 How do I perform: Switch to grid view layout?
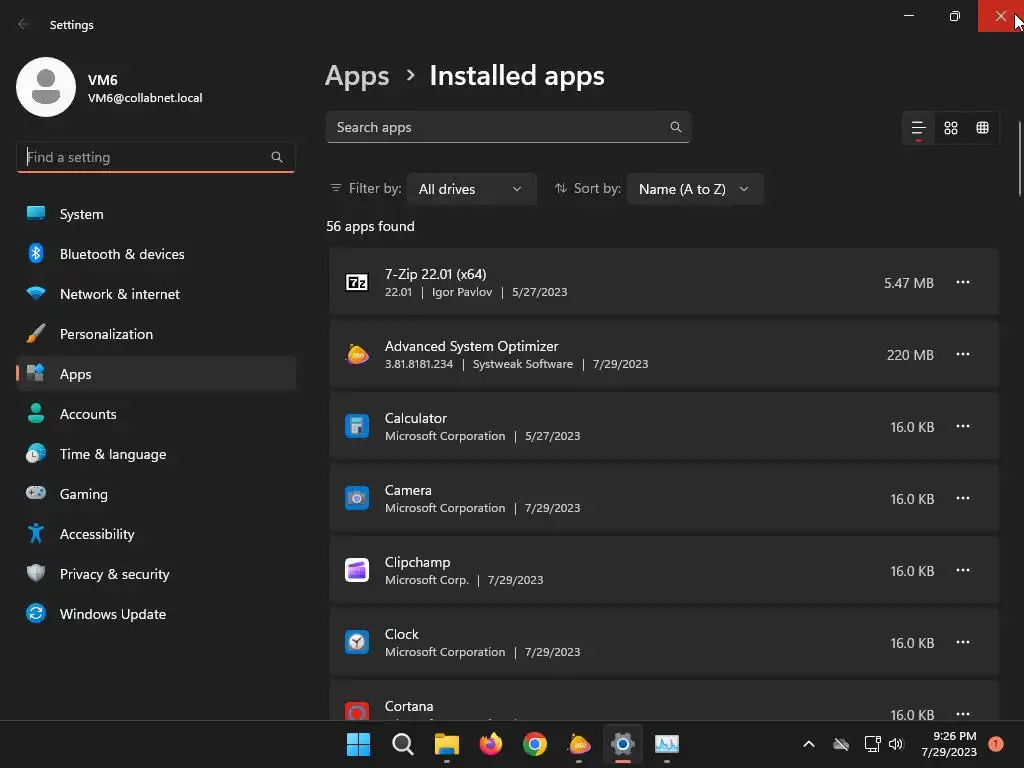(x=951, y=128)
